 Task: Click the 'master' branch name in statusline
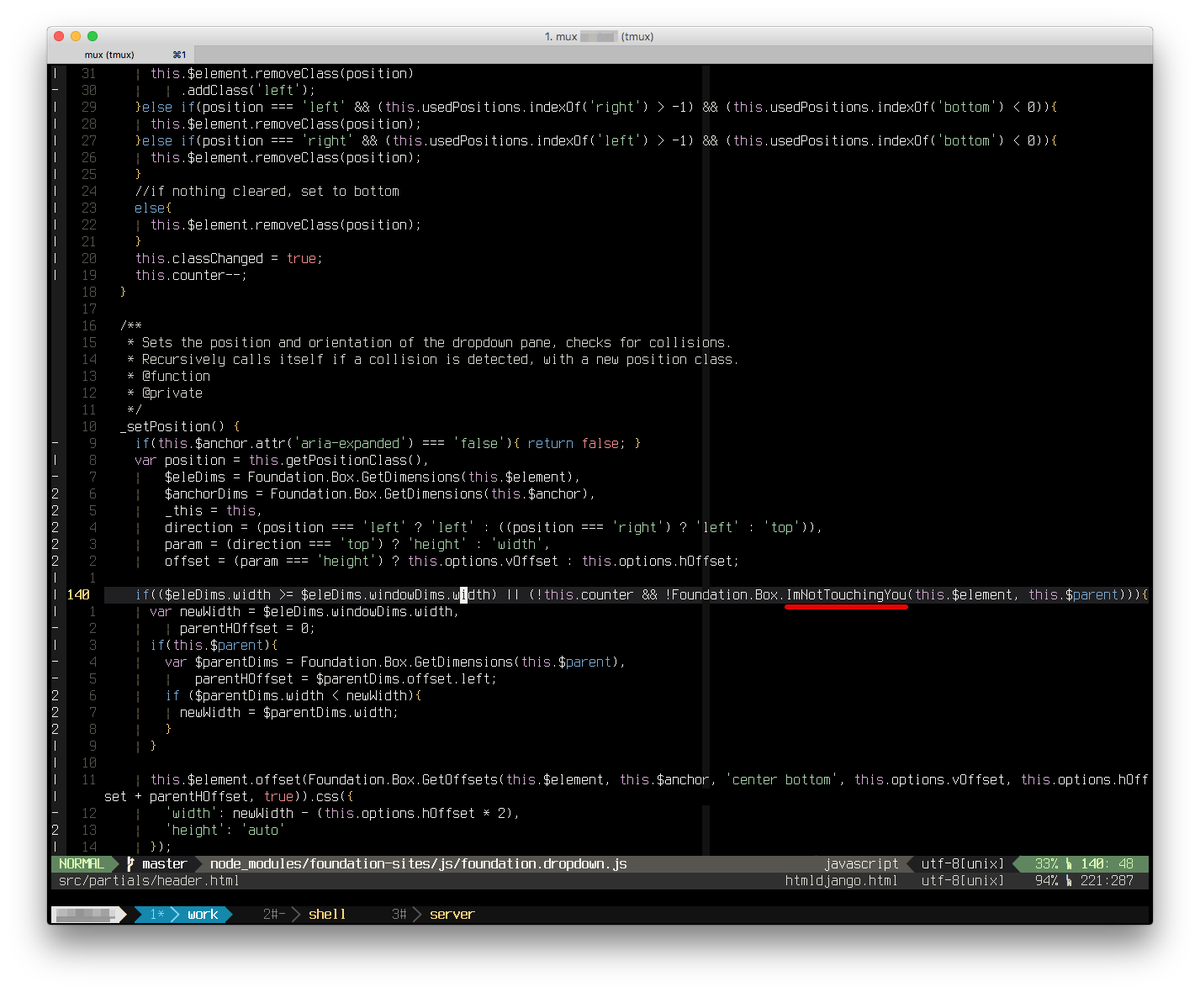(x=164, y=863)
